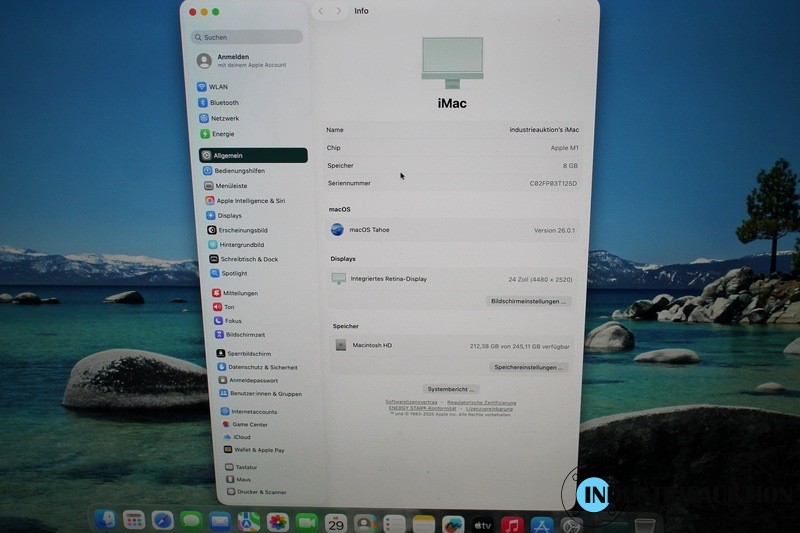Open Wallet & Apple Pay settings

coord(258,450)
